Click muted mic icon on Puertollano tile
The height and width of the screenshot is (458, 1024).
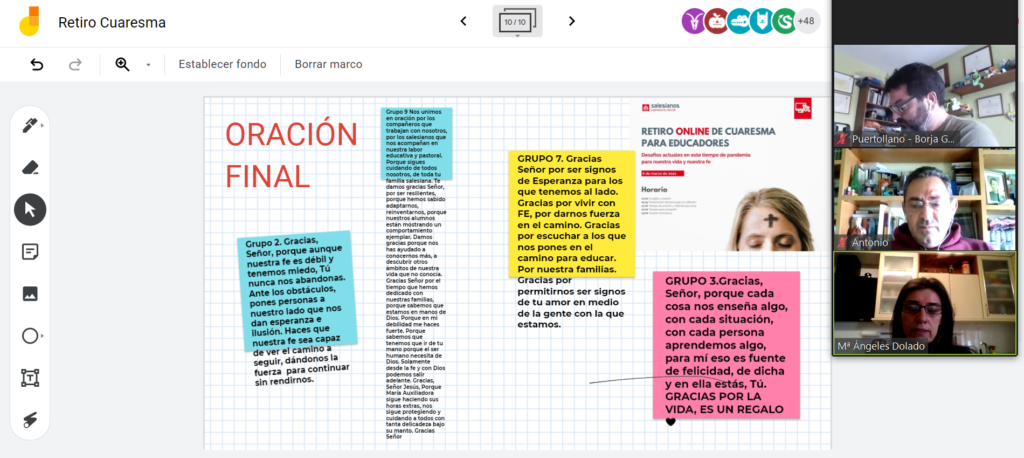[843, 139]
